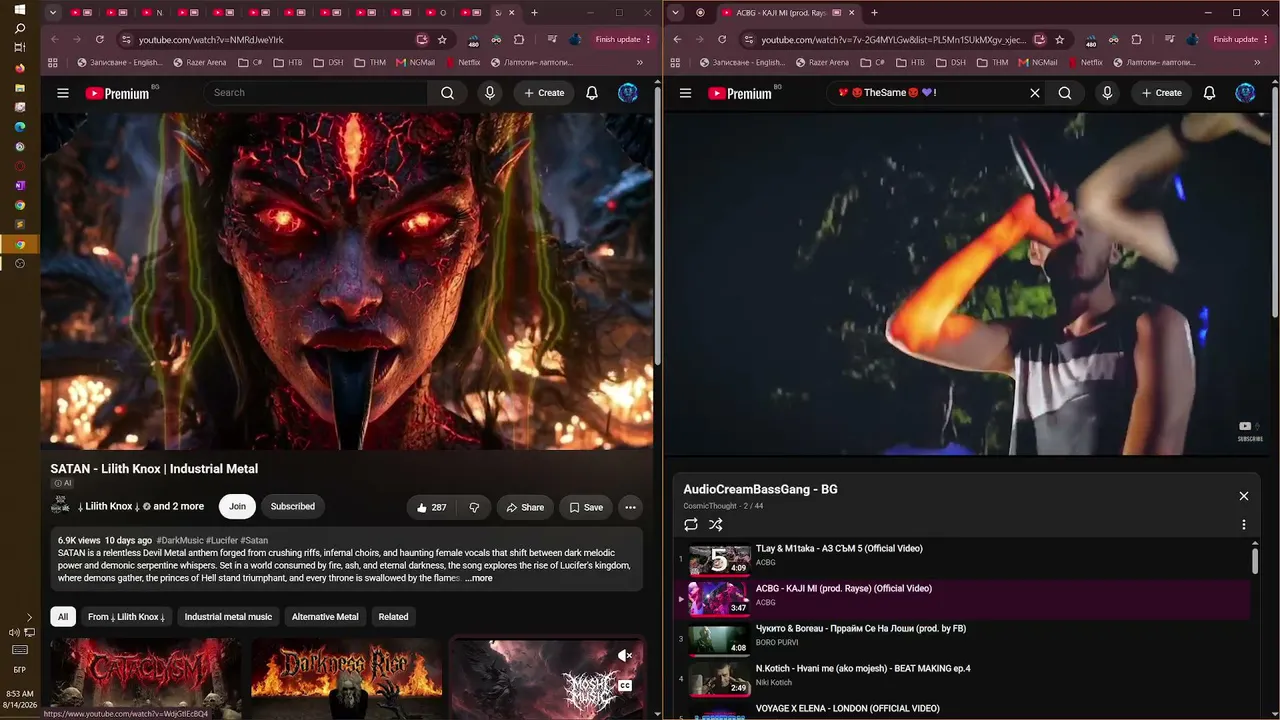Open the tab search dropdown in the ACBG window
The height and width of the screenshot is (720, 1280).
pyautogui.click(x=675, y=13)
